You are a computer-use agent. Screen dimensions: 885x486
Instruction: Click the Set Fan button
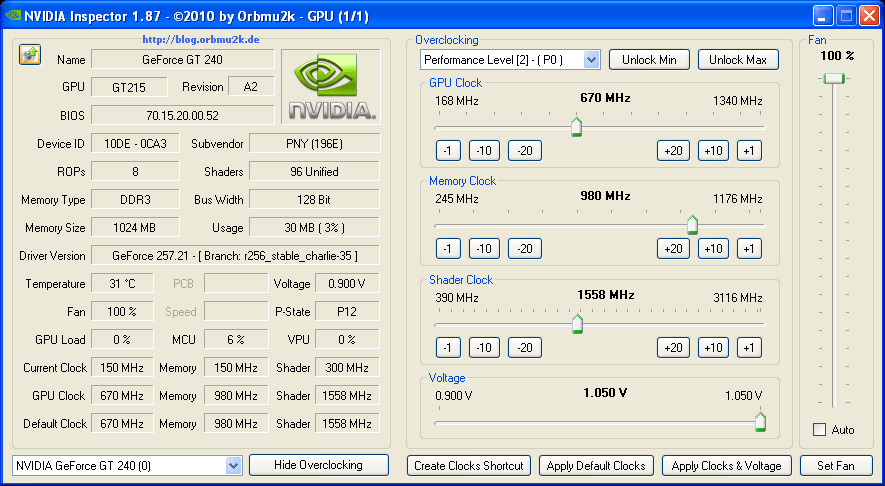[x=835, y=466]
